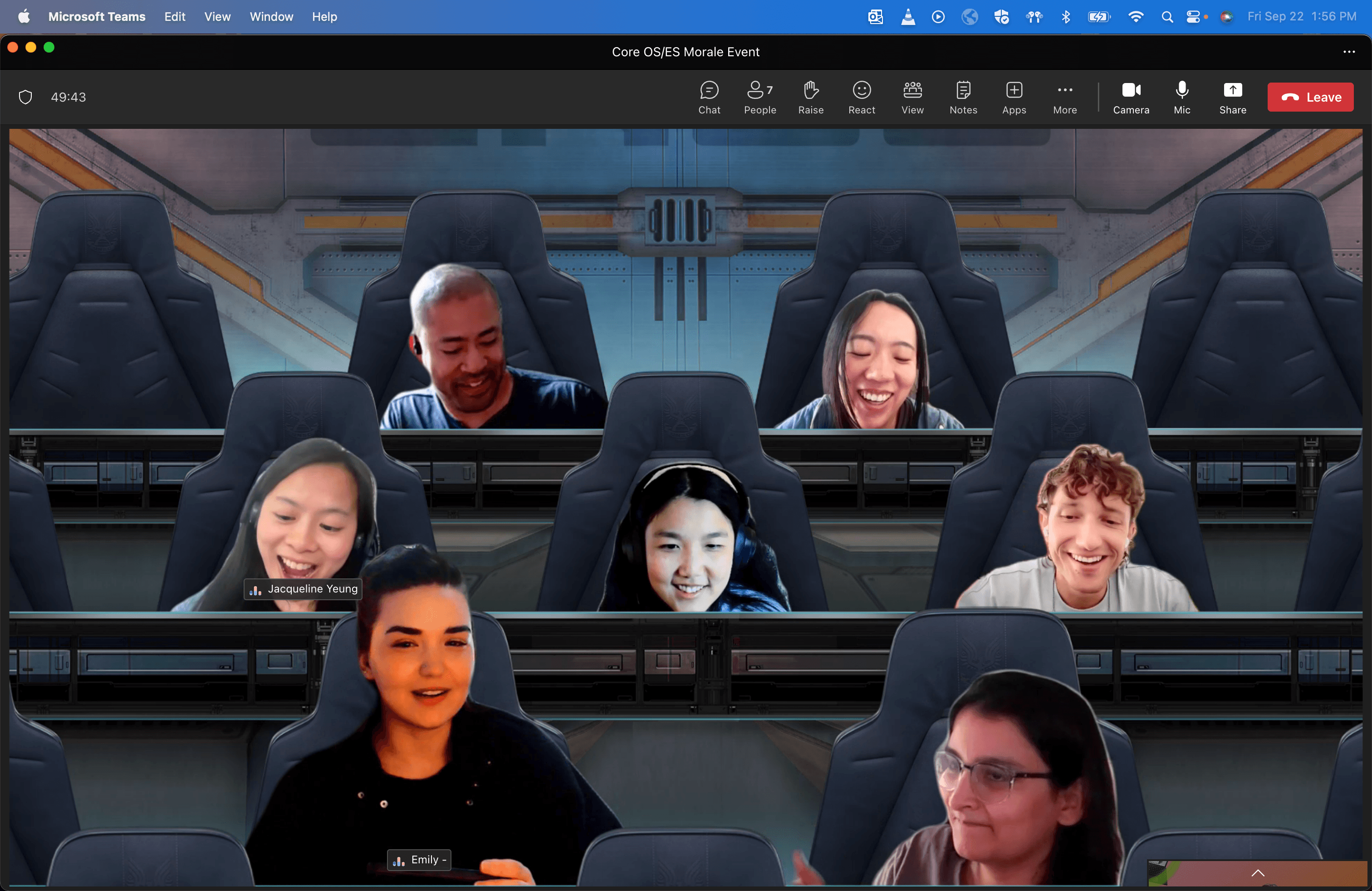Image resolution: width=1372 pixels, height=891 pixels.
Task: Open the Window menu
Action: tap(271, 17)
